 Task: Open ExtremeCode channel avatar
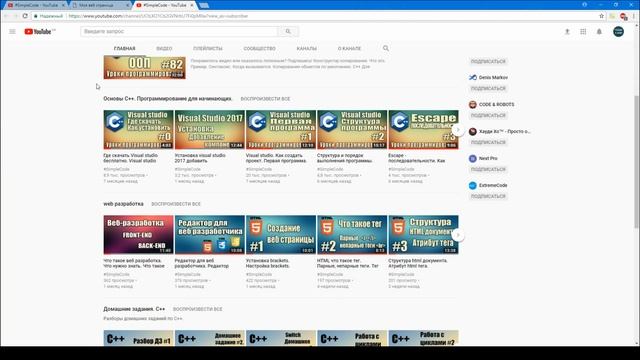(x=473, y=185)
